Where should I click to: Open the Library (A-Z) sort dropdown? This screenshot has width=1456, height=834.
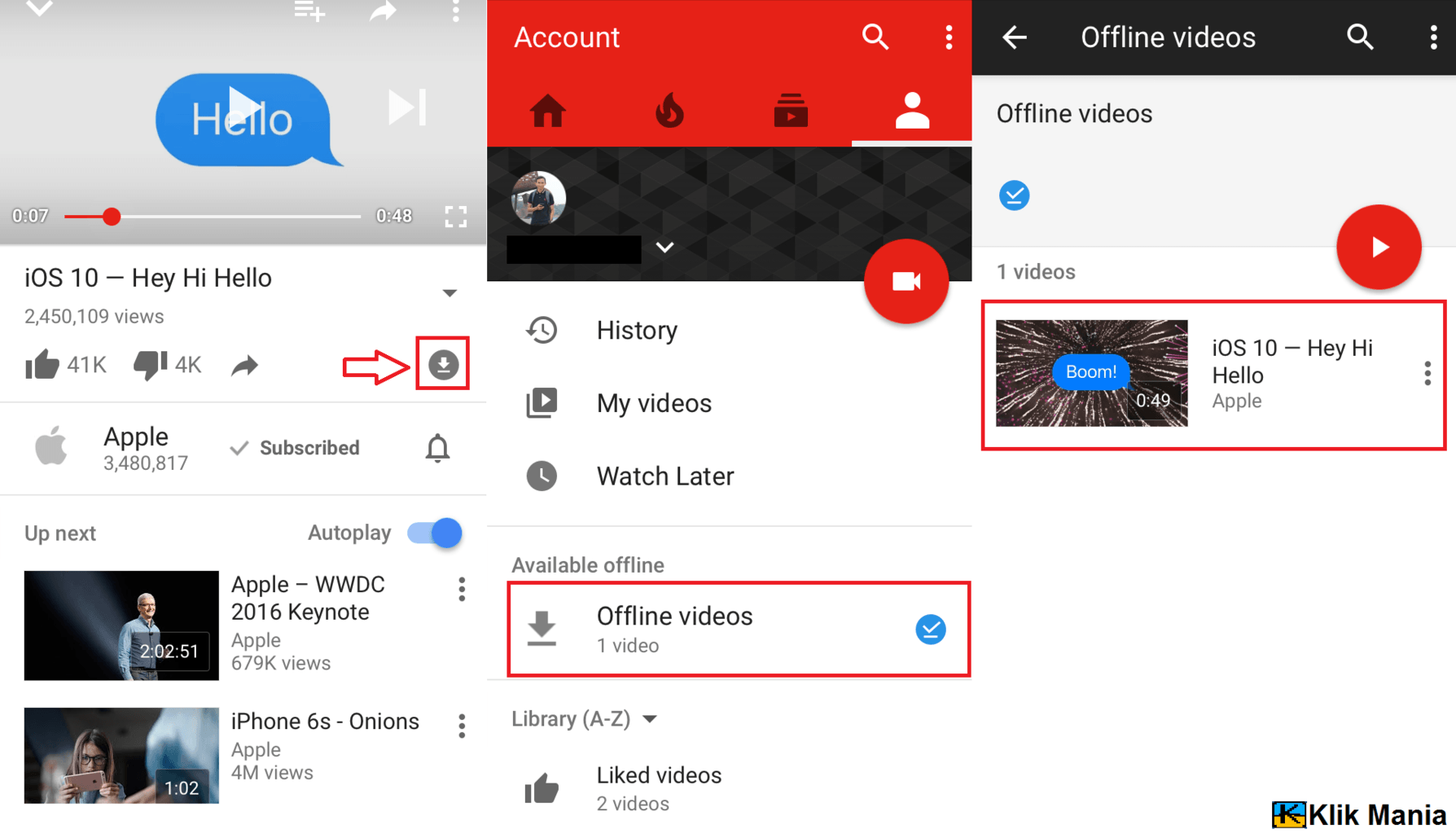click(584, 719)
